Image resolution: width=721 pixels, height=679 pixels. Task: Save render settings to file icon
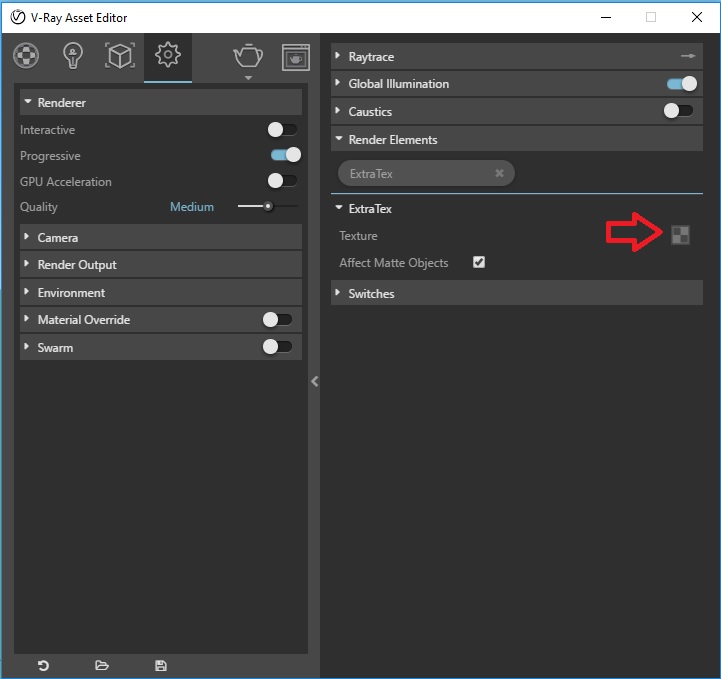(160, 665)
